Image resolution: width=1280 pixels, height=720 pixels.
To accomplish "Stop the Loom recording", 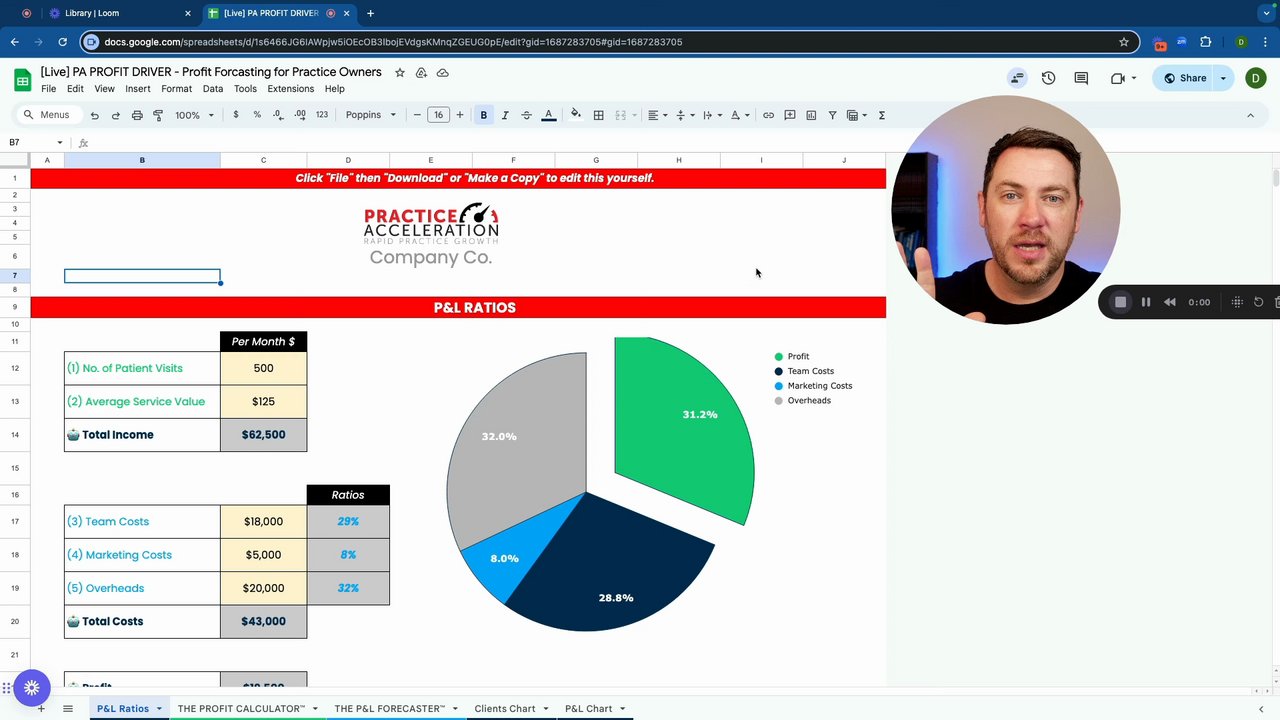I will (1120, 302).
